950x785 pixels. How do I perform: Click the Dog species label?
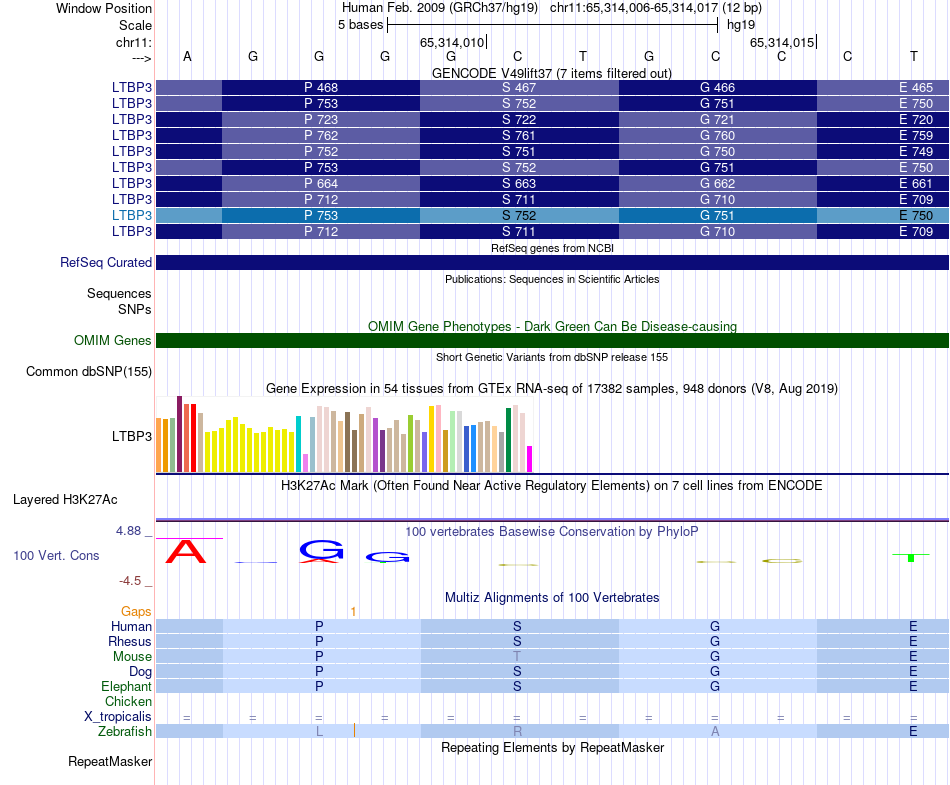[x=141, y=671]
